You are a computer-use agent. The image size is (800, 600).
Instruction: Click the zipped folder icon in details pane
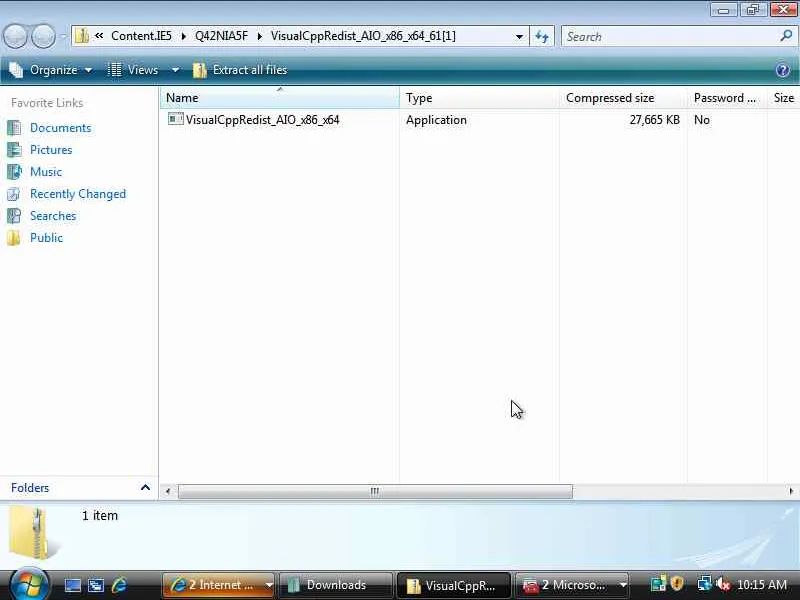(34, 534)
